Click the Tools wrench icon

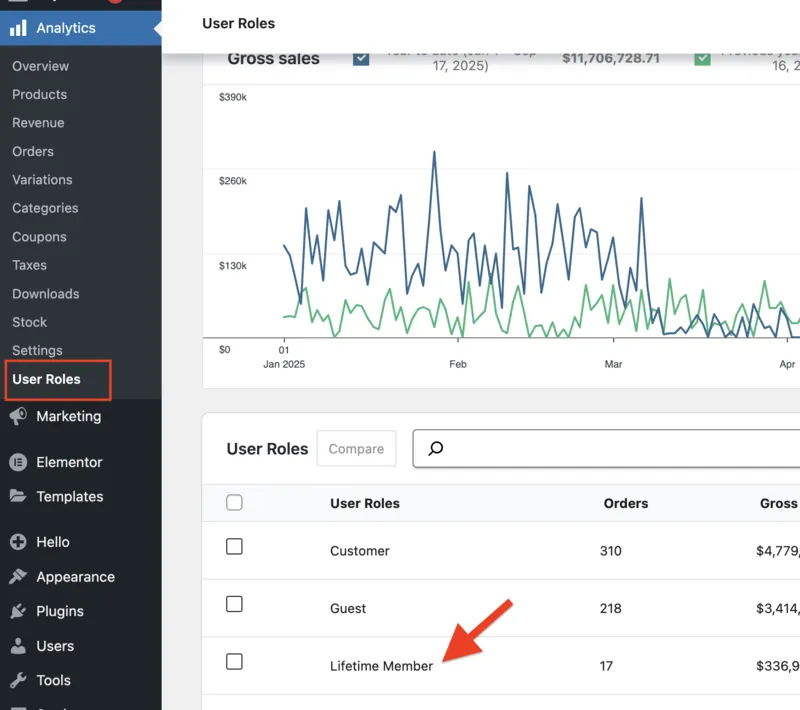tap(19, 680)
